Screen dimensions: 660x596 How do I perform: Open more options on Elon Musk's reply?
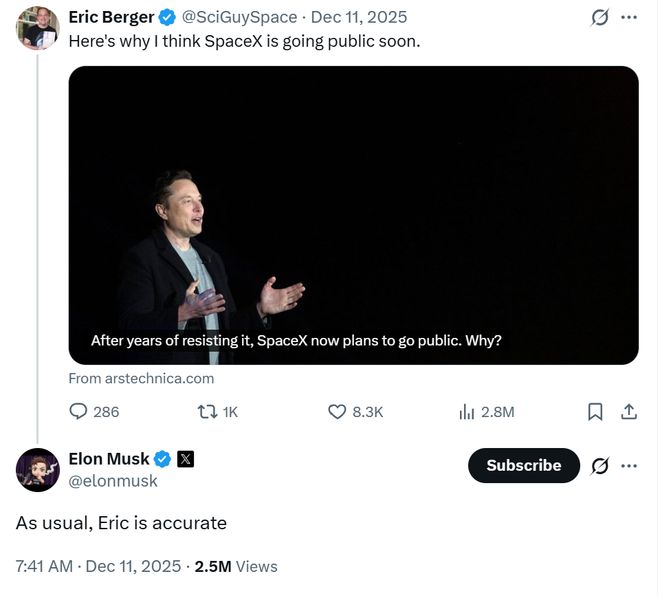[629, 465]
